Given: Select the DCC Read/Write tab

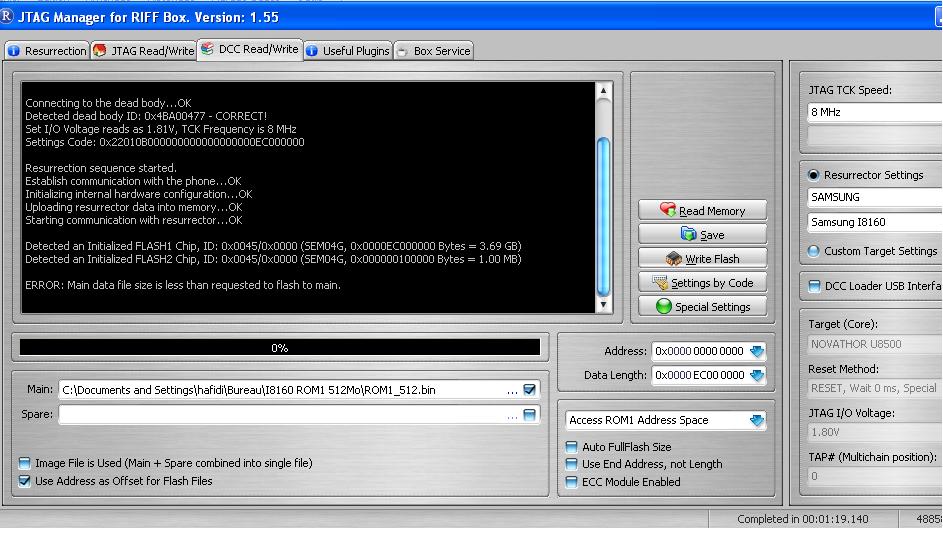Looking at the screenshot, I should pos(250,49).
